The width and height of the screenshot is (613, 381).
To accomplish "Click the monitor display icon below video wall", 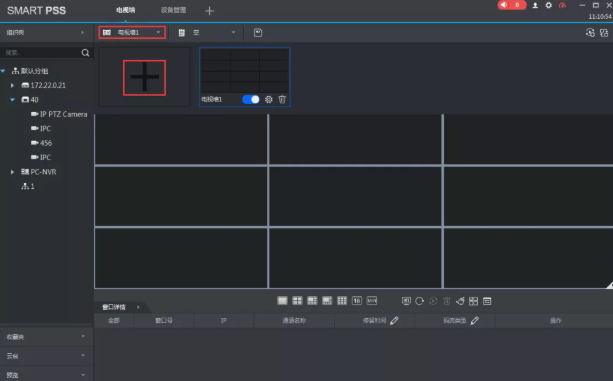I will tap(406, 301).
